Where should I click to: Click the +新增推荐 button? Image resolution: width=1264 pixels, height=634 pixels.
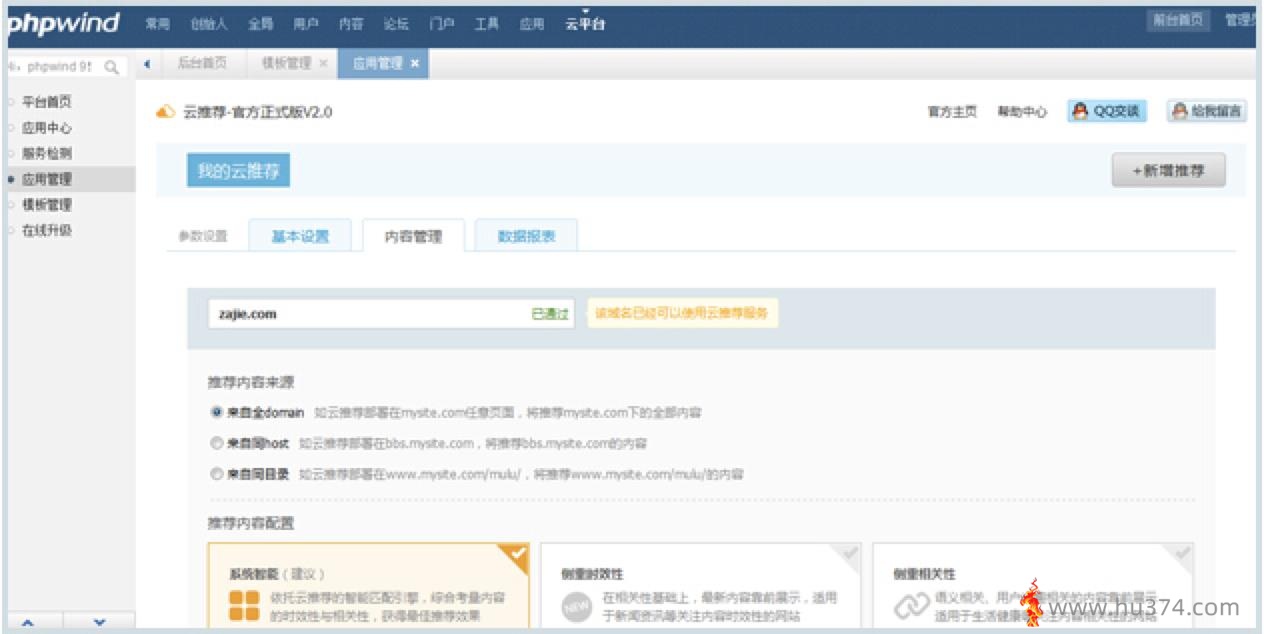point(1168,171)
